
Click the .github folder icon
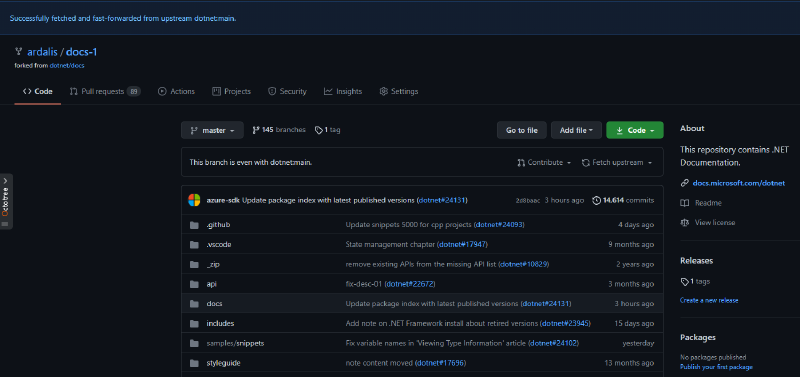(194, 225)
